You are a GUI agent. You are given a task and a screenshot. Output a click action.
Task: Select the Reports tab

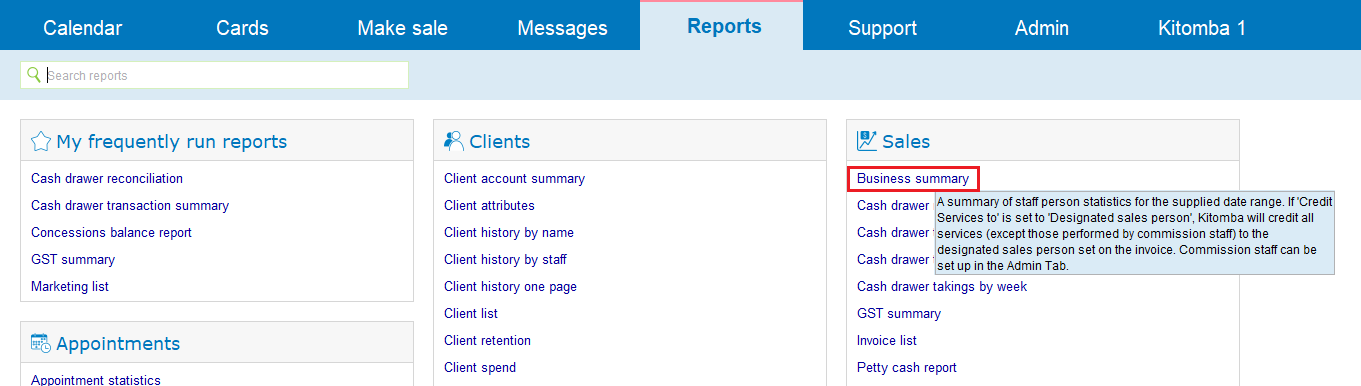[724, 26]
